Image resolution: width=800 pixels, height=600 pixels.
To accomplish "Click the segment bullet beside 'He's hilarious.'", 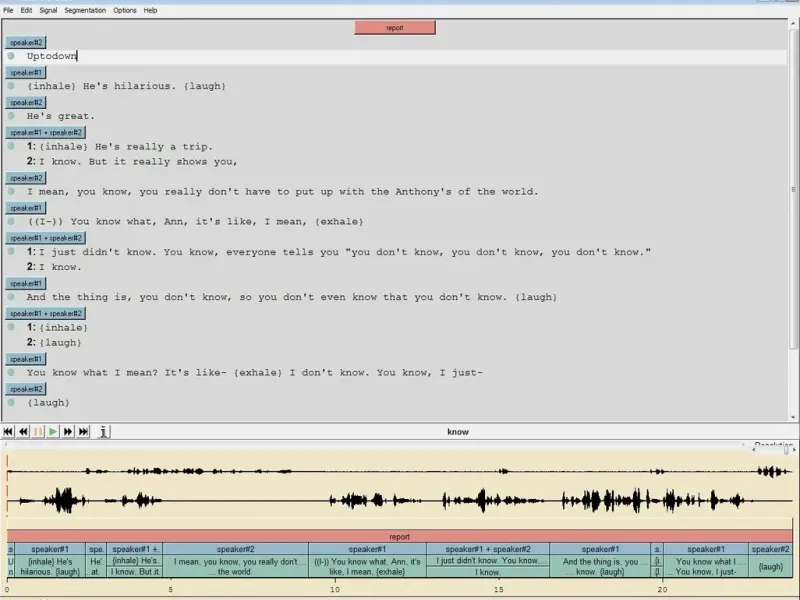I will [11, 86].
